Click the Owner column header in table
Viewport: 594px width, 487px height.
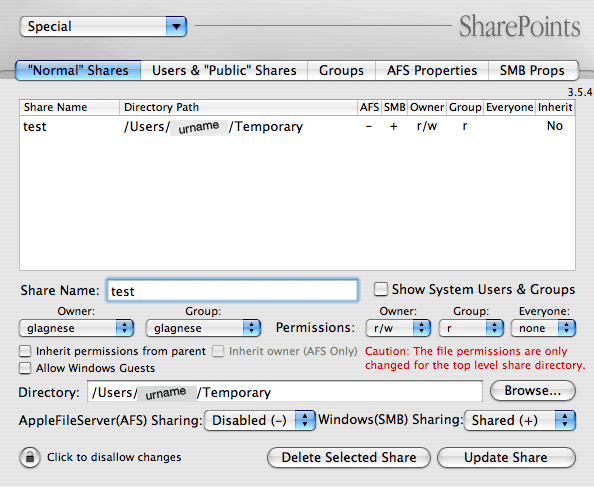pyautogui.click(x=427, y=108)
